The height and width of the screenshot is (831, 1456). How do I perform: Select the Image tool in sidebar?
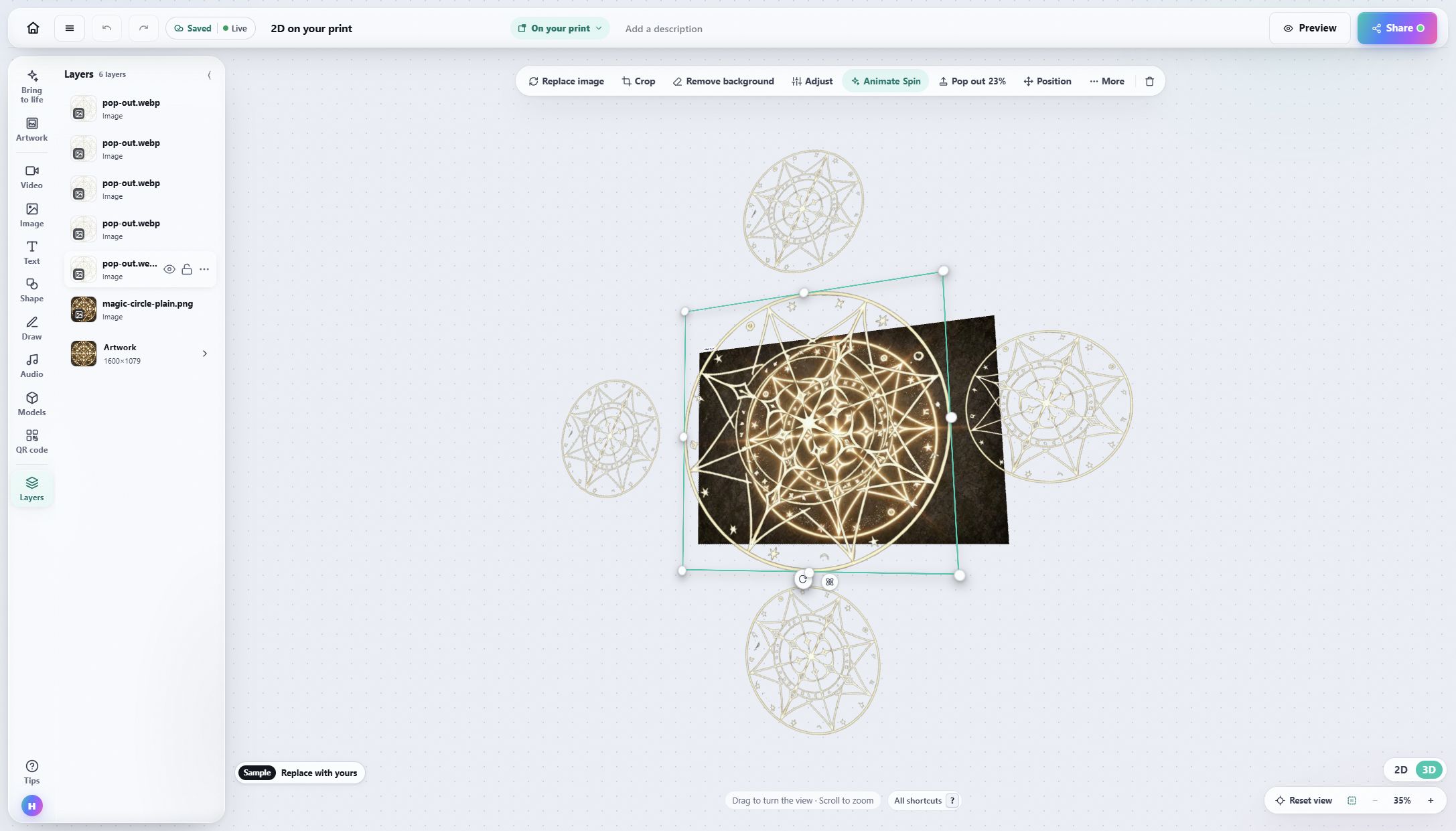tap(31, 215)
